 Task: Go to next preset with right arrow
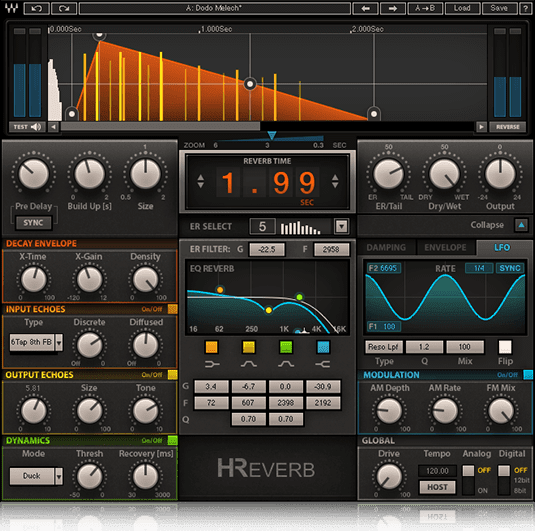[x=393, y=8]
